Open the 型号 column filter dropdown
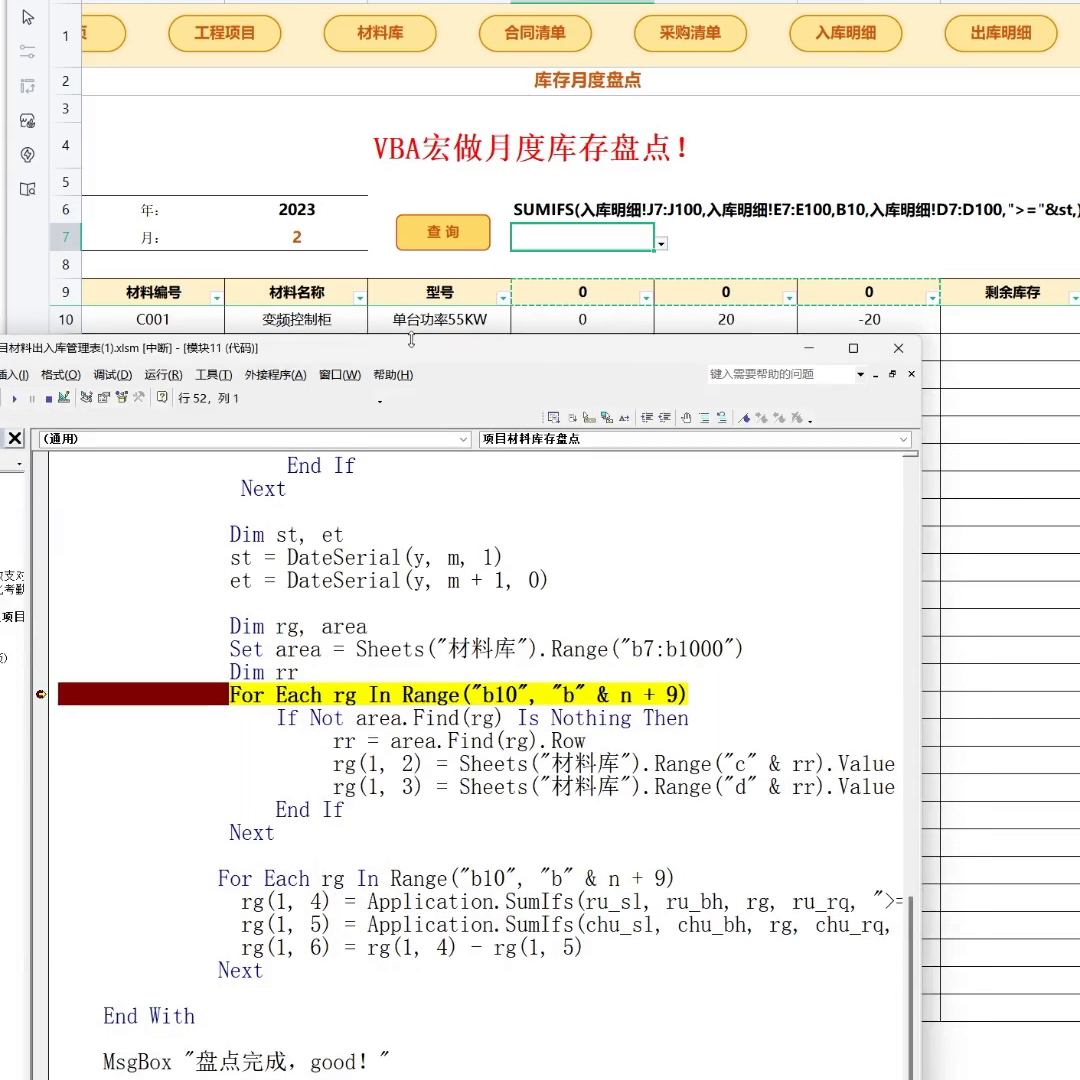The height and width of the screenshot is (1080, 1080). pyautogui.click(x=503, y=298)
